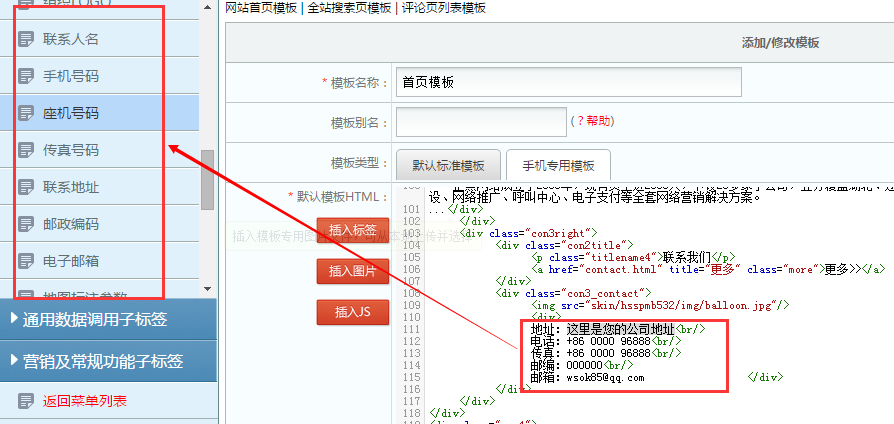Click the icon beside 联系人名

click(26, 40)
